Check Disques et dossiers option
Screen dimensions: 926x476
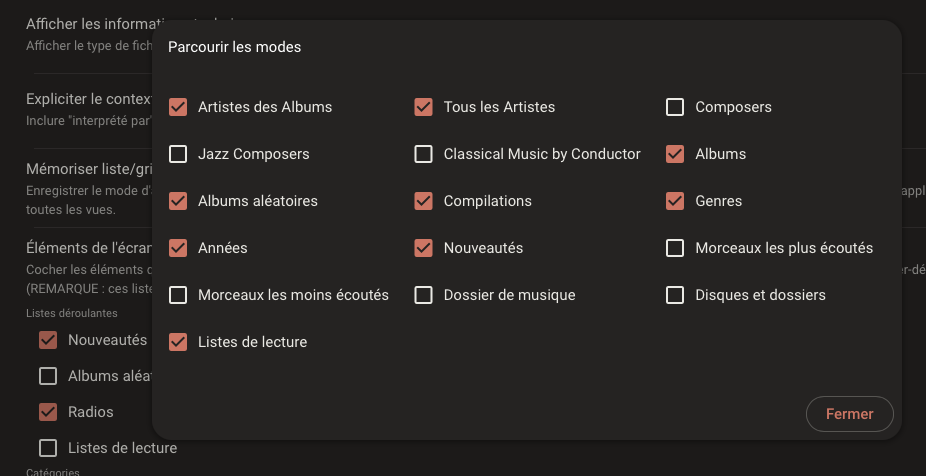[675, 295]
